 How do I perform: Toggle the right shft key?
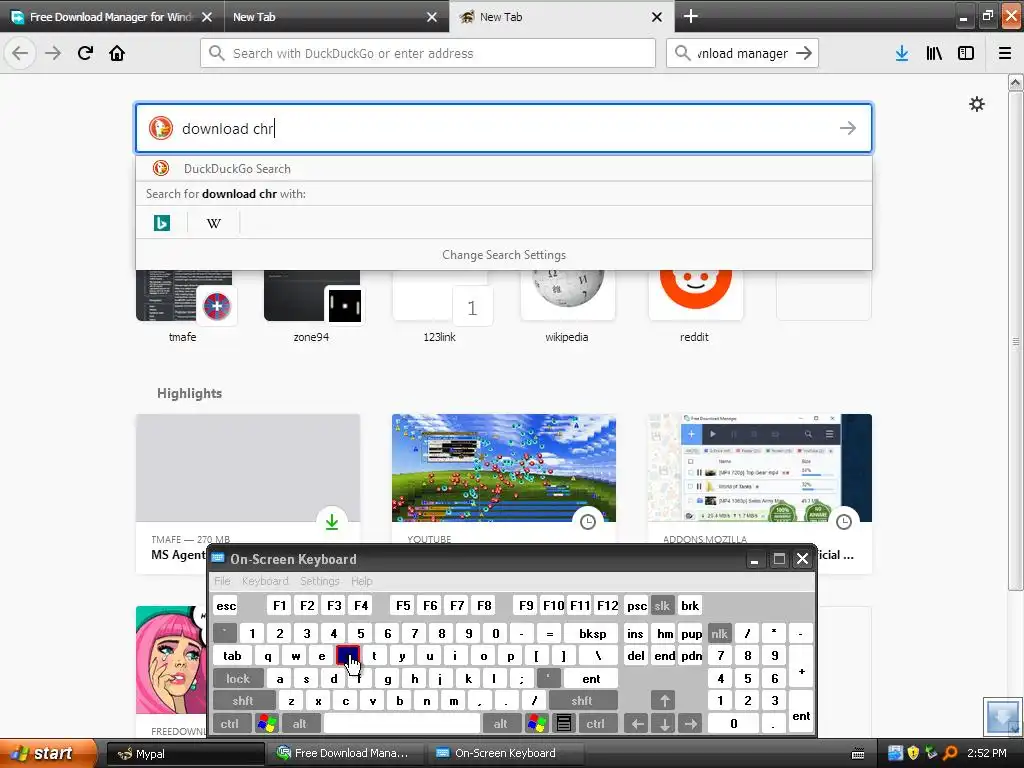(x=582, y=701)
